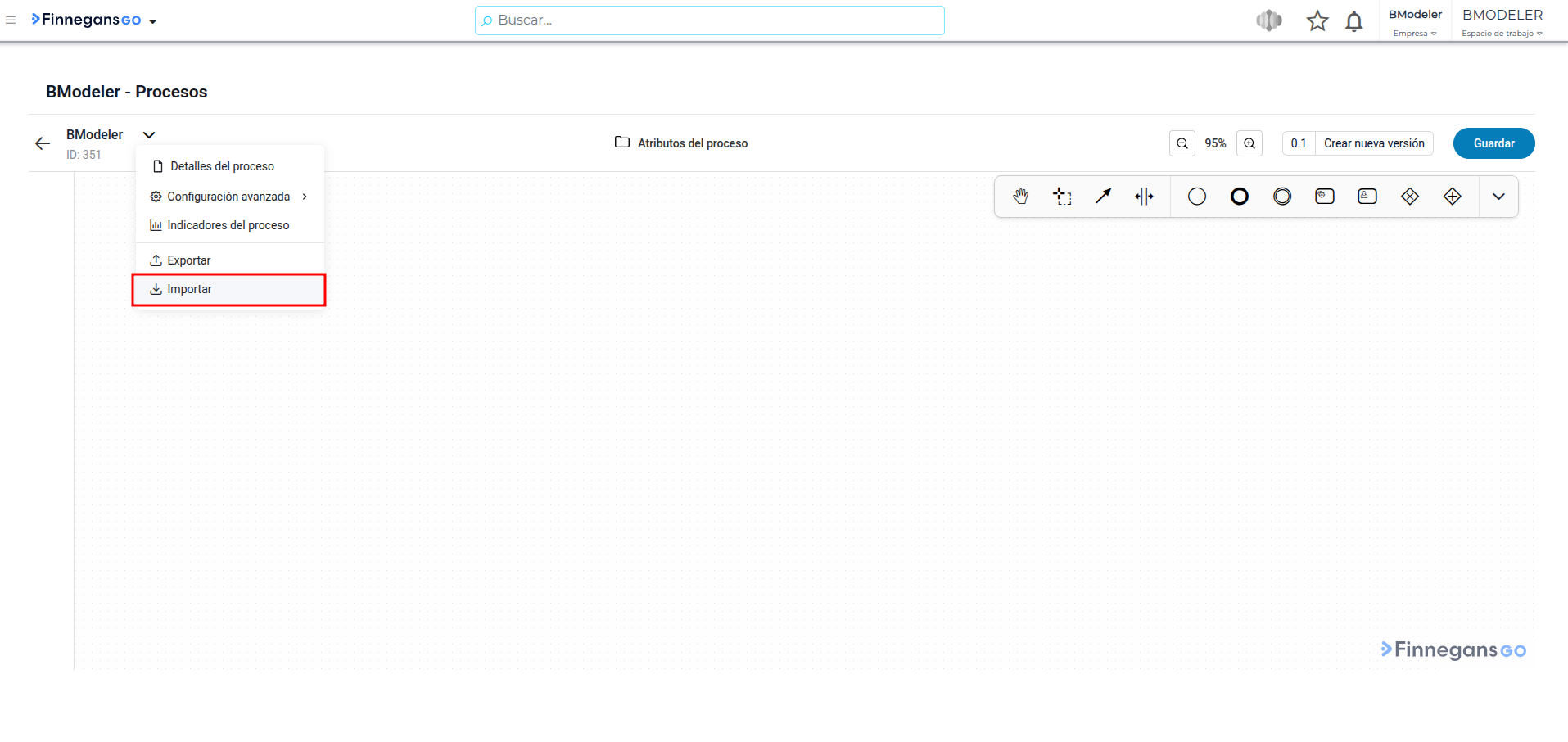Select the lasso selection tool
This screenshot has height=742, width=1568.
point(1062,197)
